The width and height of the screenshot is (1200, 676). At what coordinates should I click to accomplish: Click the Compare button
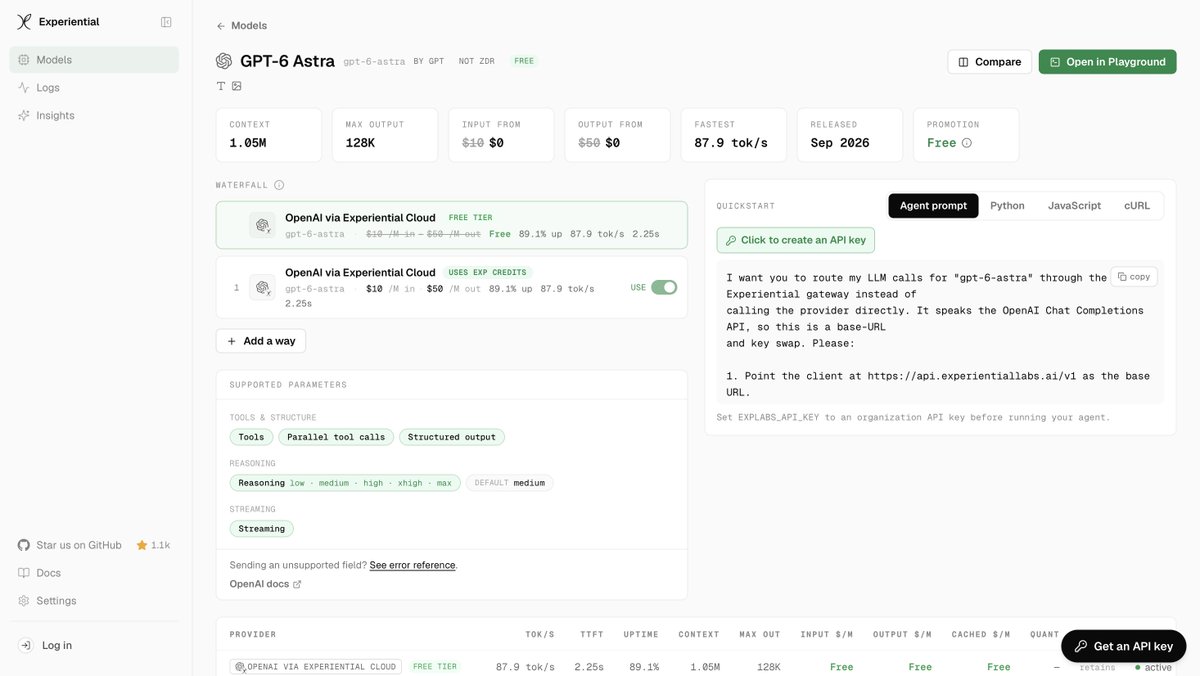[989, 62]
